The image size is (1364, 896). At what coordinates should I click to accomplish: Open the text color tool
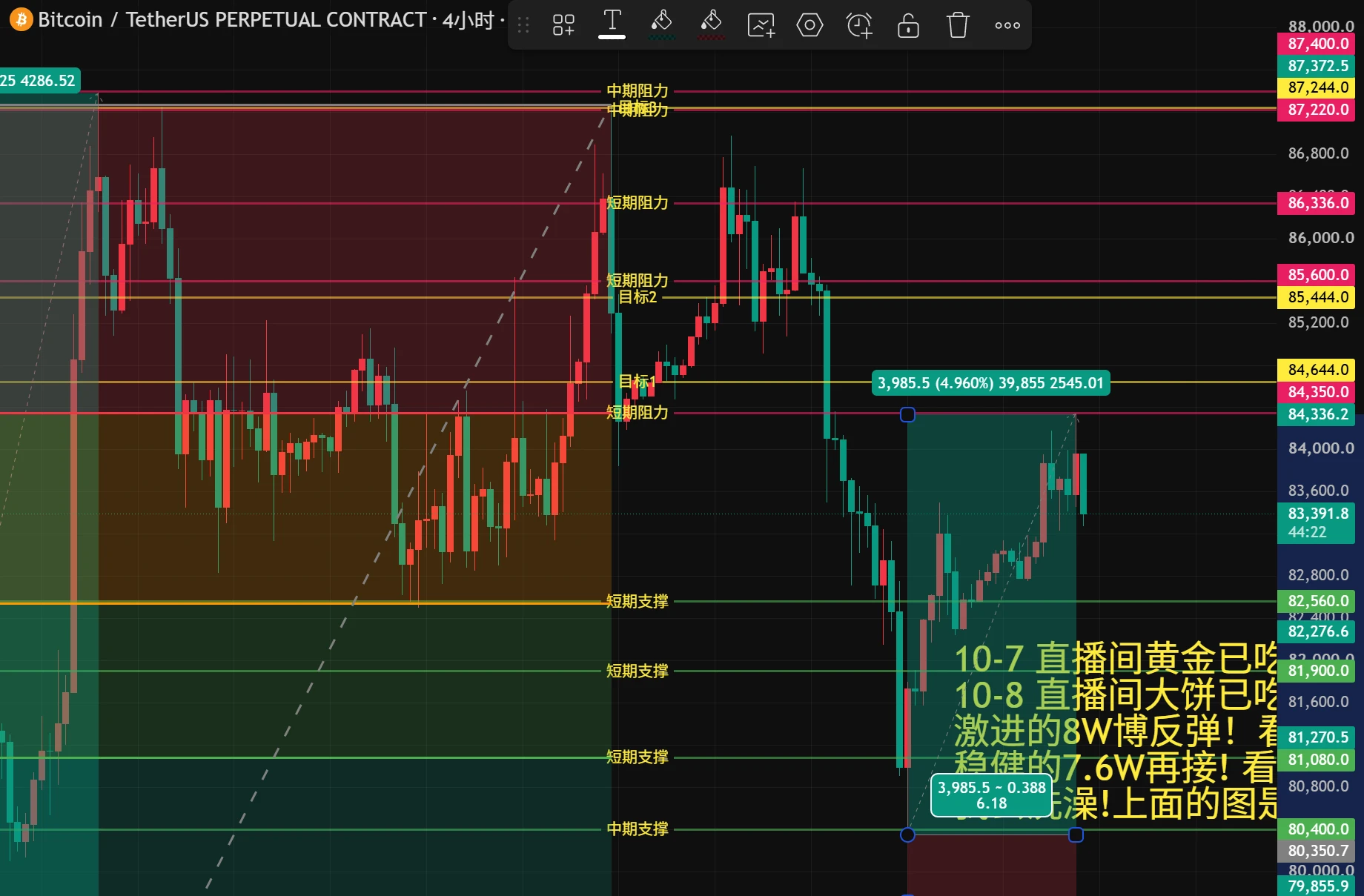click(x=612, y=24)
